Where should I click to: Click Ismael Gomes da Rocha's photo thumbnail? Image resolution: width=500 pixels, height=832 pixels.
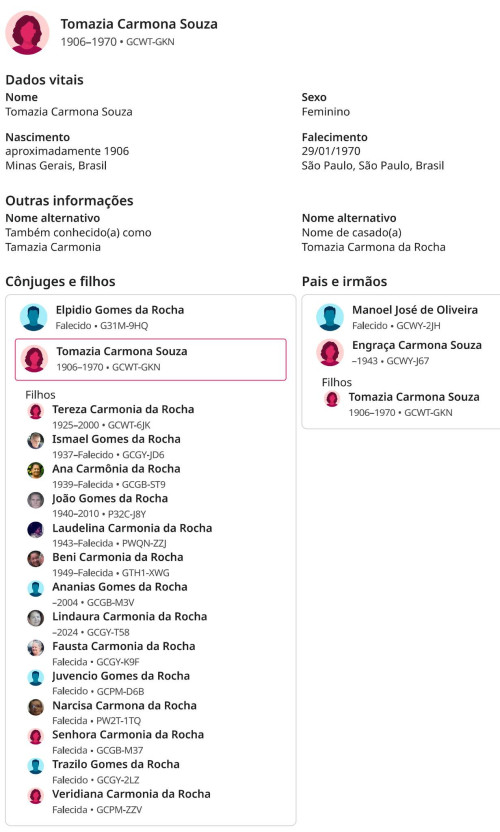tap(36, 440)
